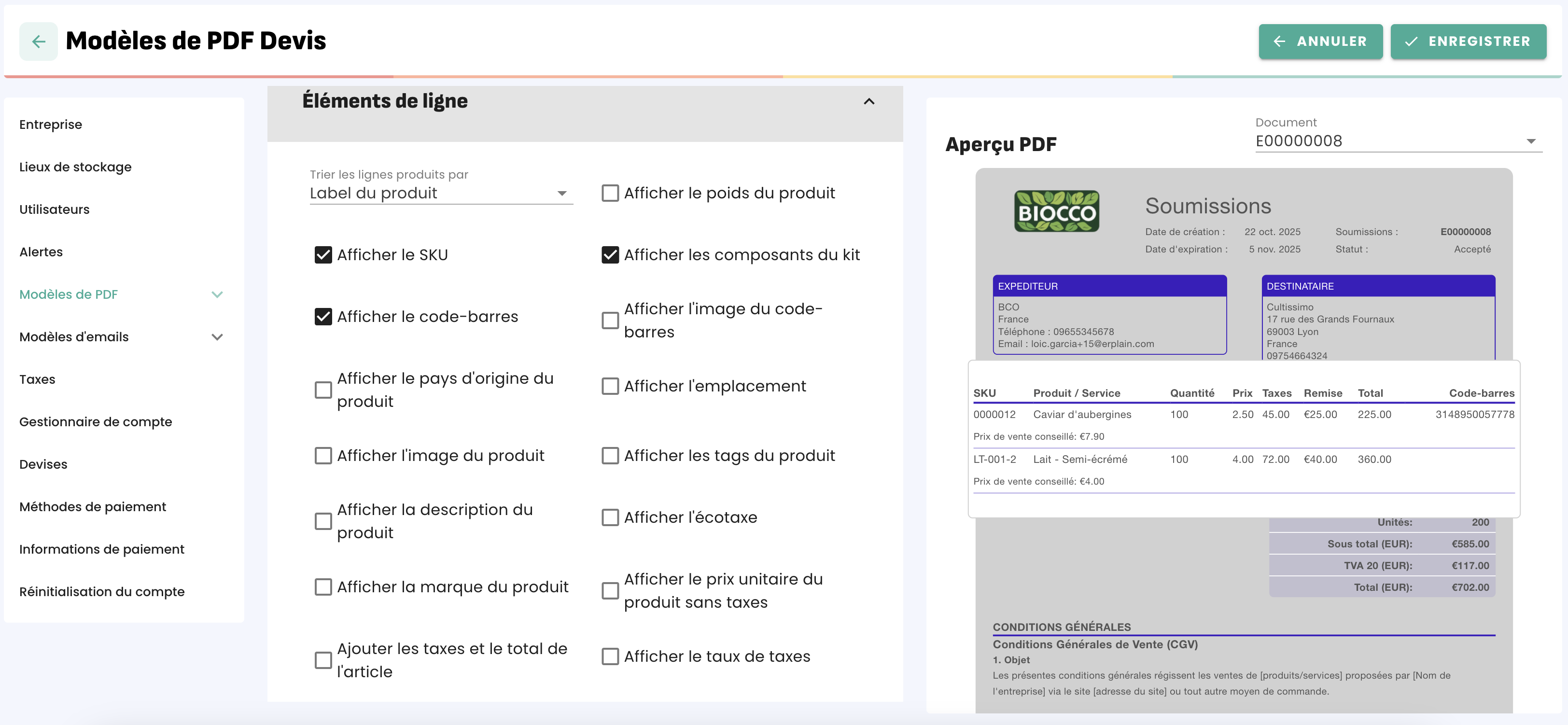Enable Afficher l'écotaxe checkbox
The image size is (1568, 725).
click(x=610, y=517)
